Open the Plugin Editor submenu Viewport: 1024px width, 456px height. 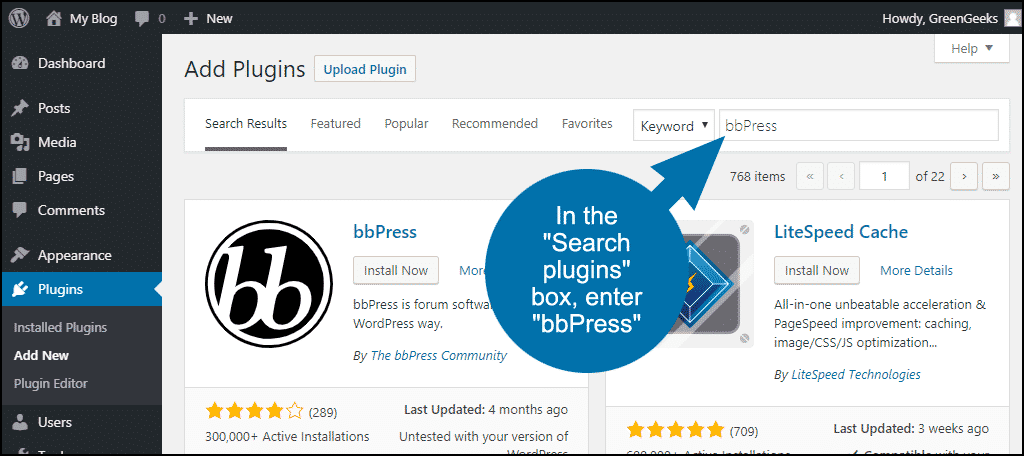[50, 383]
